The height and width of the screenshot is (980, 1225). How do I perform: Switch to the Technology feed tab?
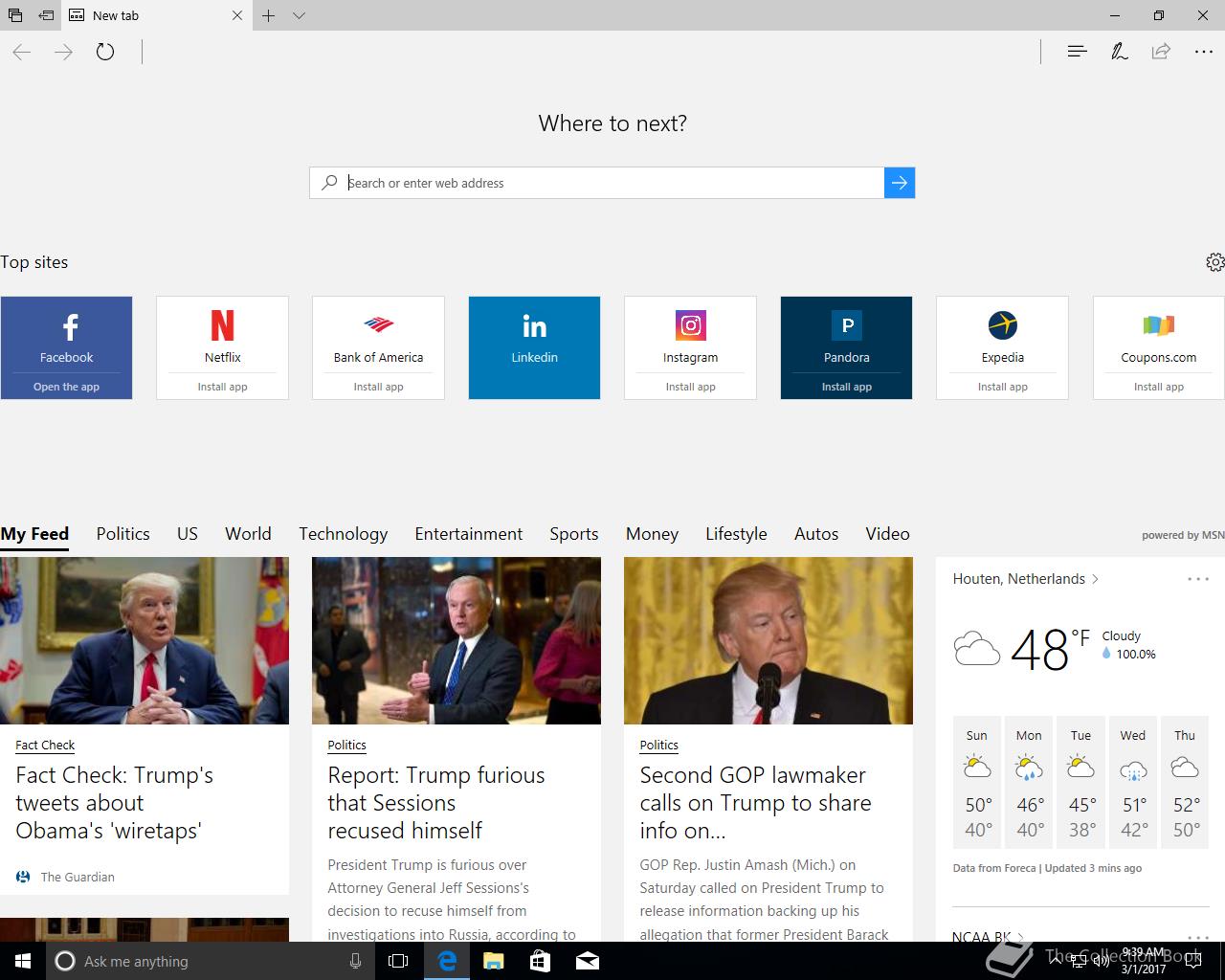click(x=343, y=534)
